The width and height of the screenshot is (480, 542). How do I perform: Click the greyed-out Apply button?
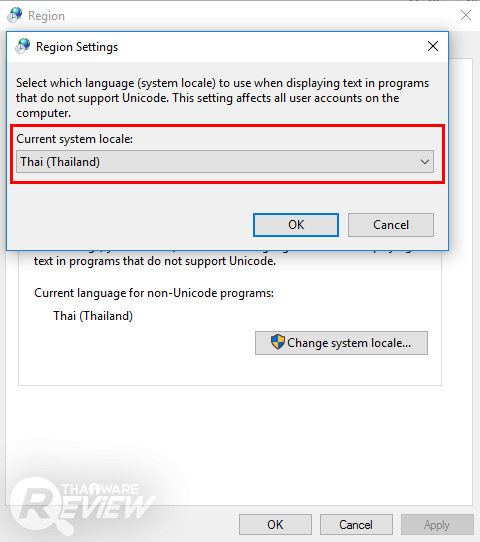tap(437, 525)
